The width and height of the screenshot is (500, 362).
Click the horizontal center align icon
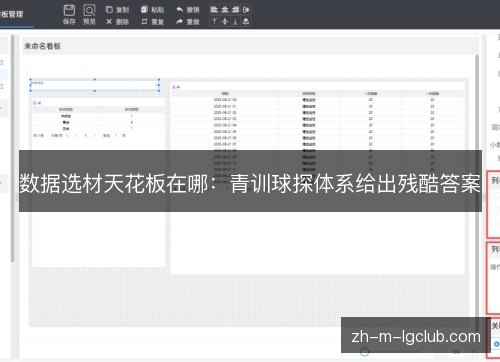click(225, 10)
